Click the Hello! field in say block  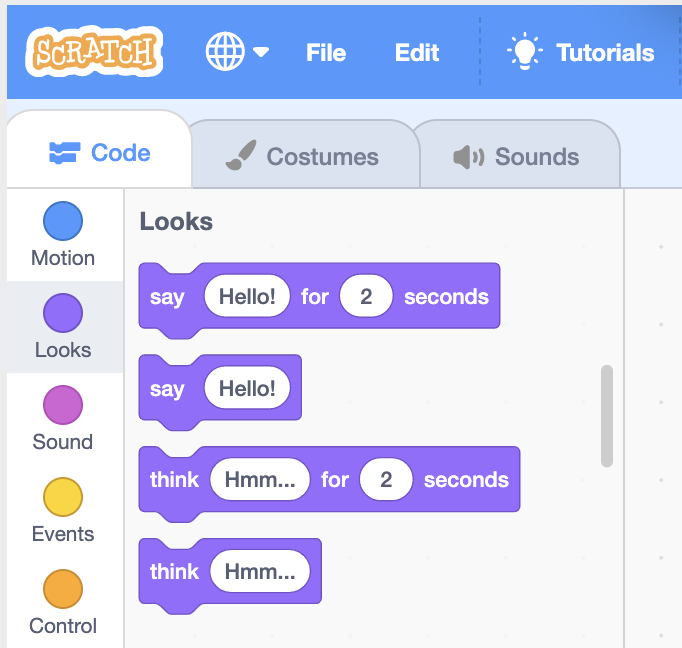[x=247, y=388]
